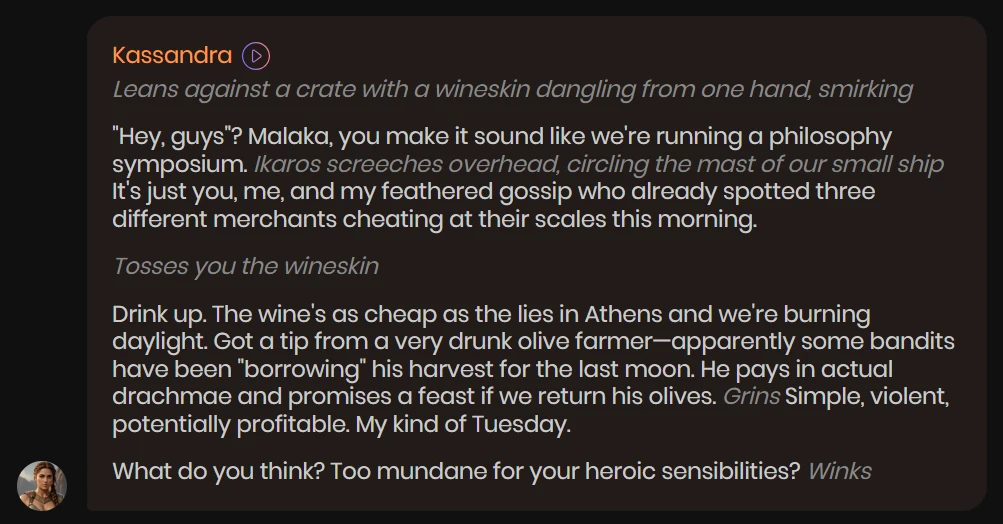Click the 'Ikaros screeches overhead' narration
Image resolution: width=1003 pixels, height=524 pixels.
[599, 164]
